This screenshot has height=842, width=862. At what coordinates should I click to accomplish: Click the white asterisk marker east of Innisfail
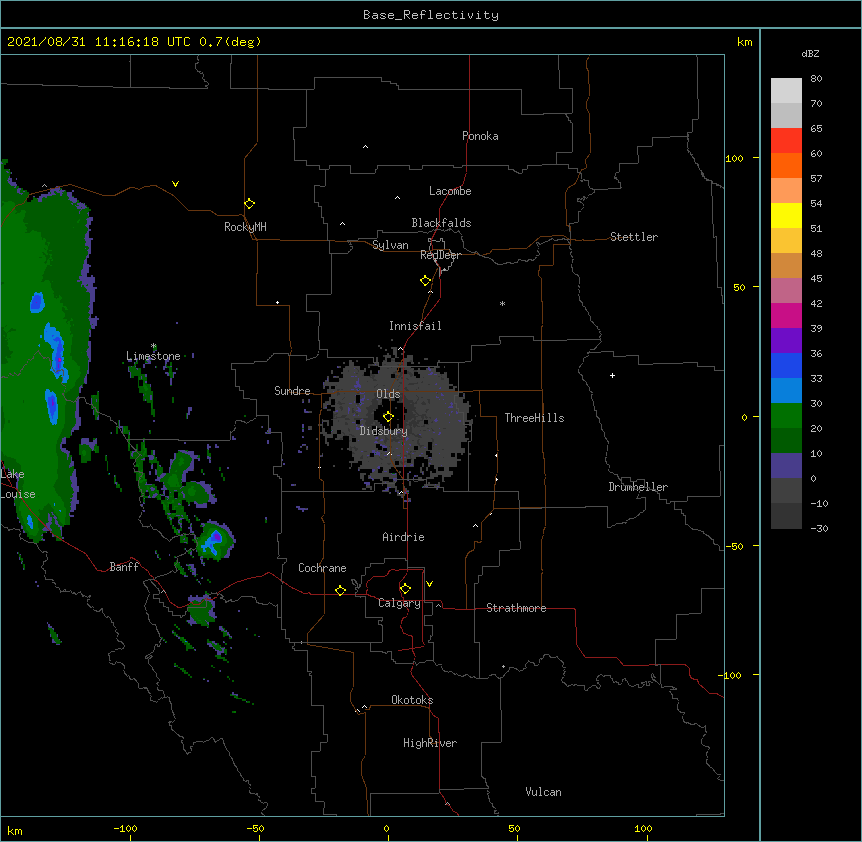(x=502, y=303)
